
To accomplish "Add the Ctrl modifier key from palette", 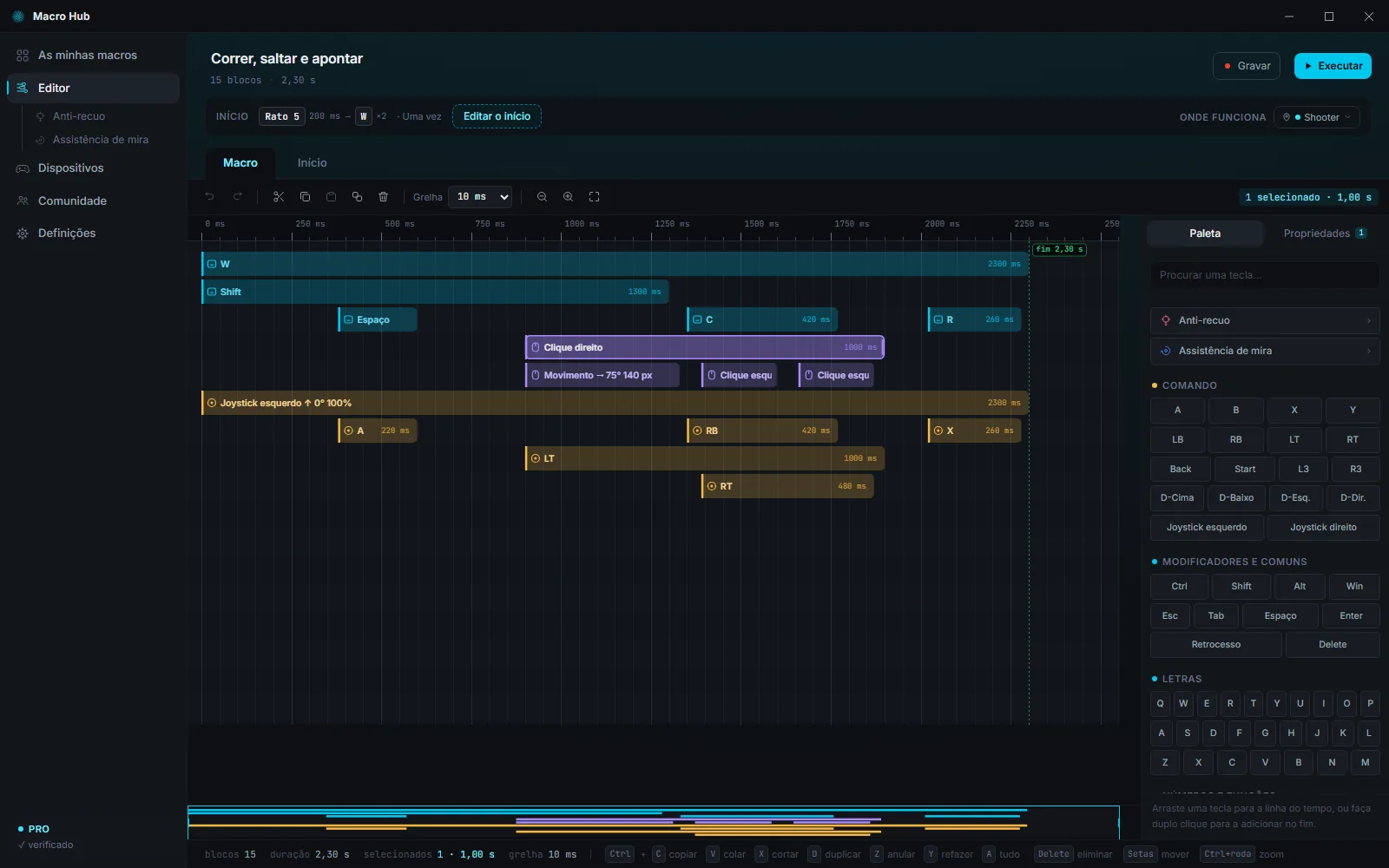I will pos(1179,587).
